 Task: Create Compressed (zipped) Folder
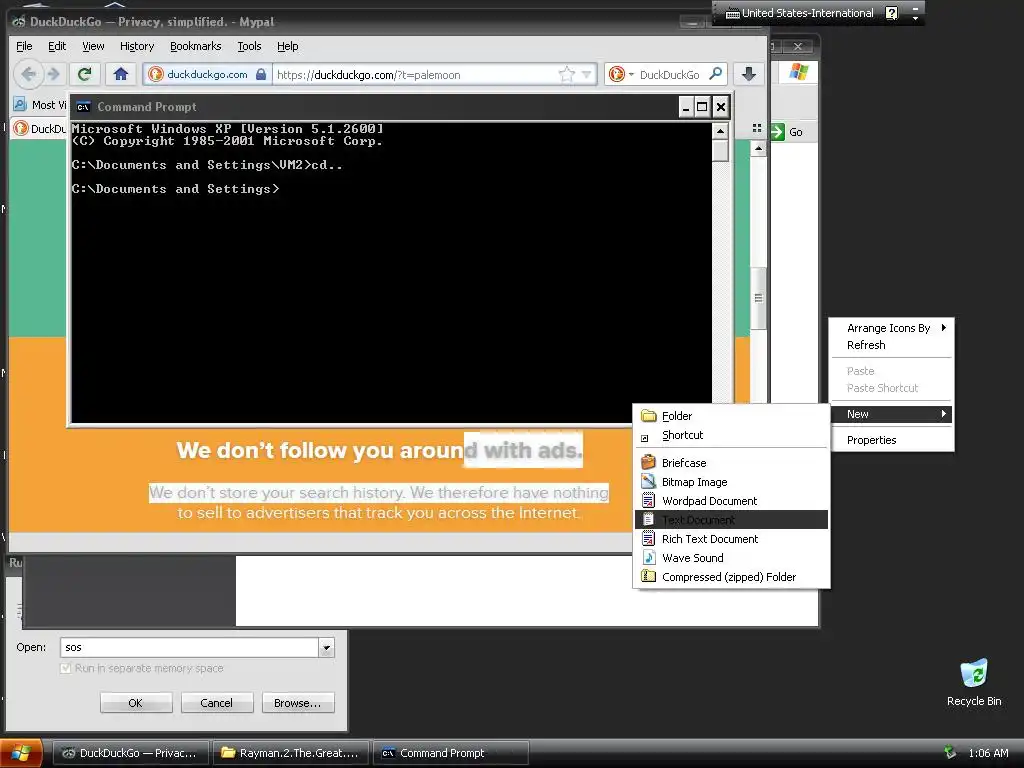click(731, 577)
